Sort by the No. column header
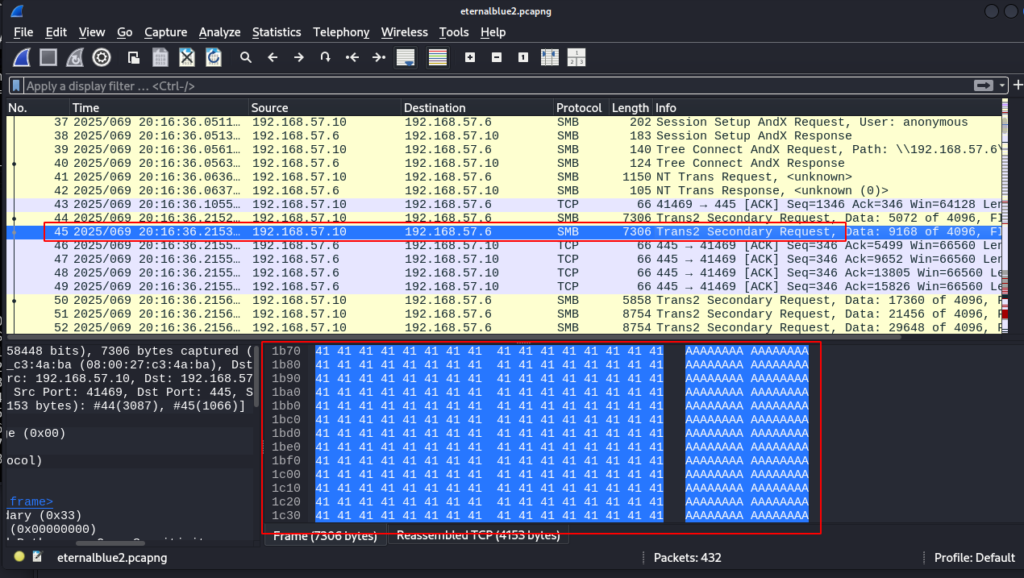 [x=38, y=108]
